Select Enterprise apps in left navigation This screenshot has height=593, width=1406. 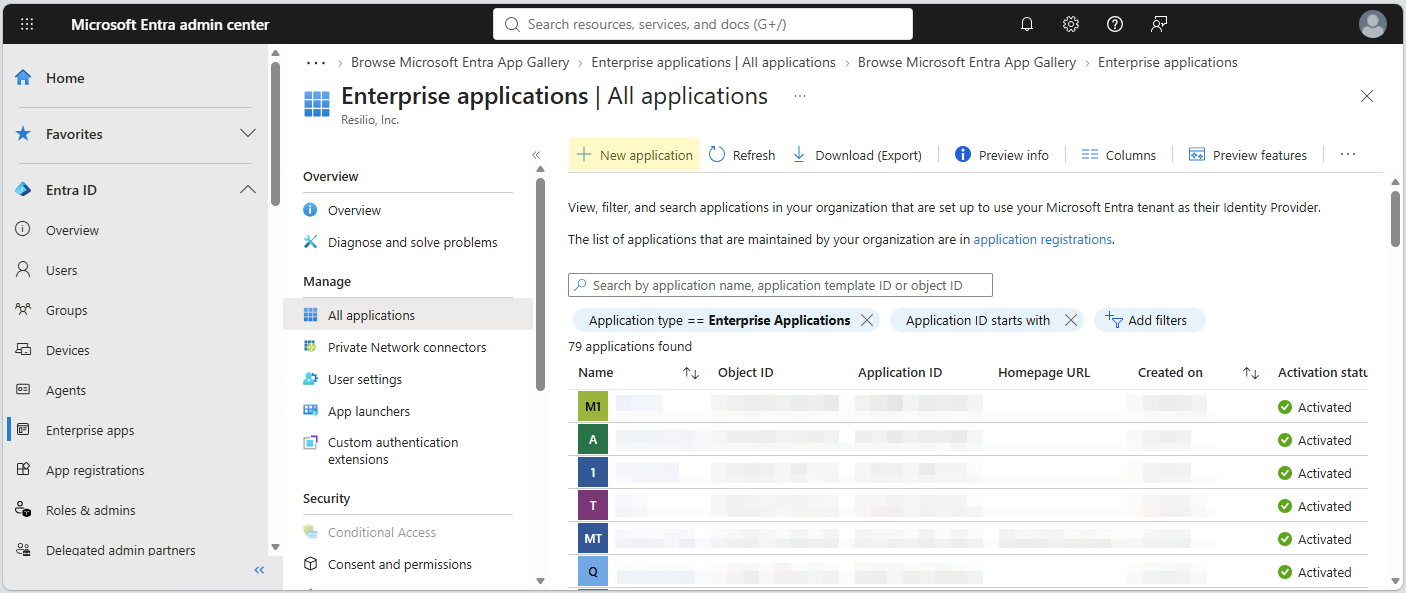[90, 430]
